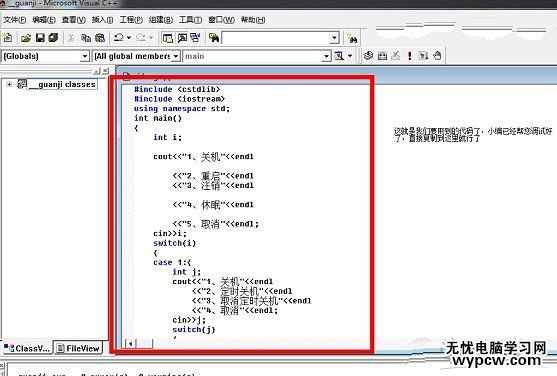
Task: Open the 工具(T) menu
Action: coord(190,20)
